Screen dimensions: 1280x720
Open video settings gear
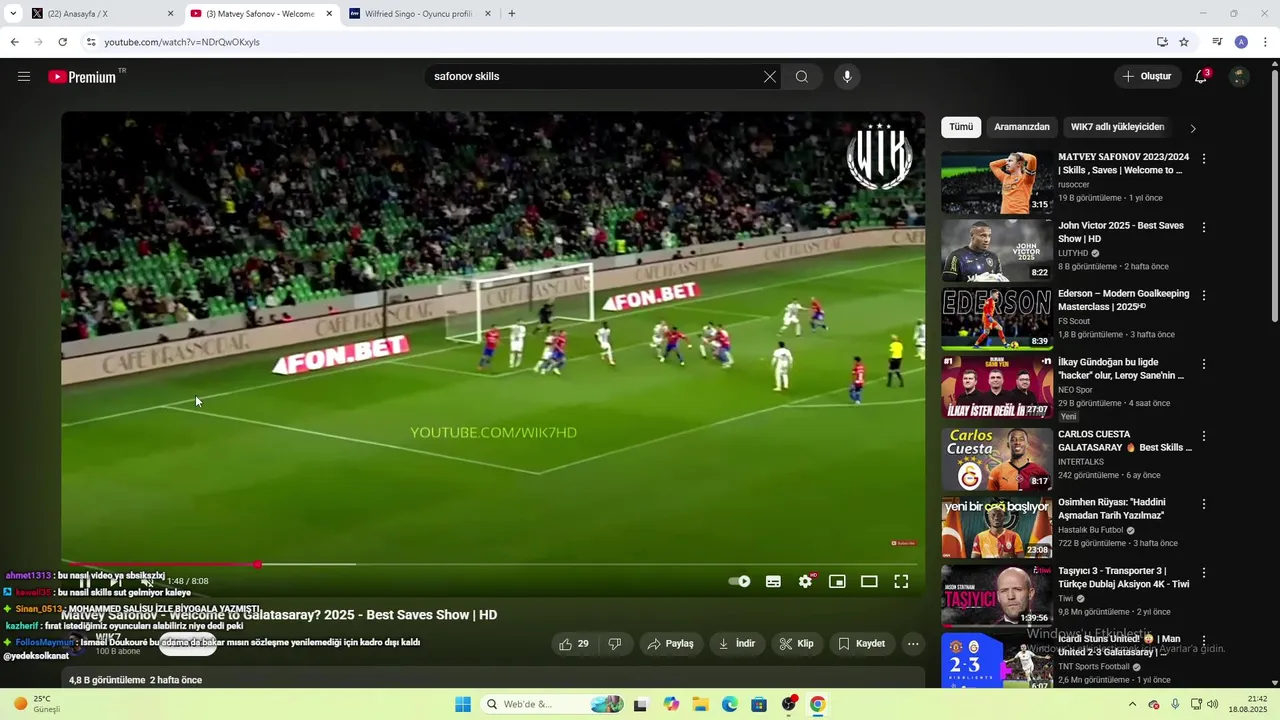[806, 581]
